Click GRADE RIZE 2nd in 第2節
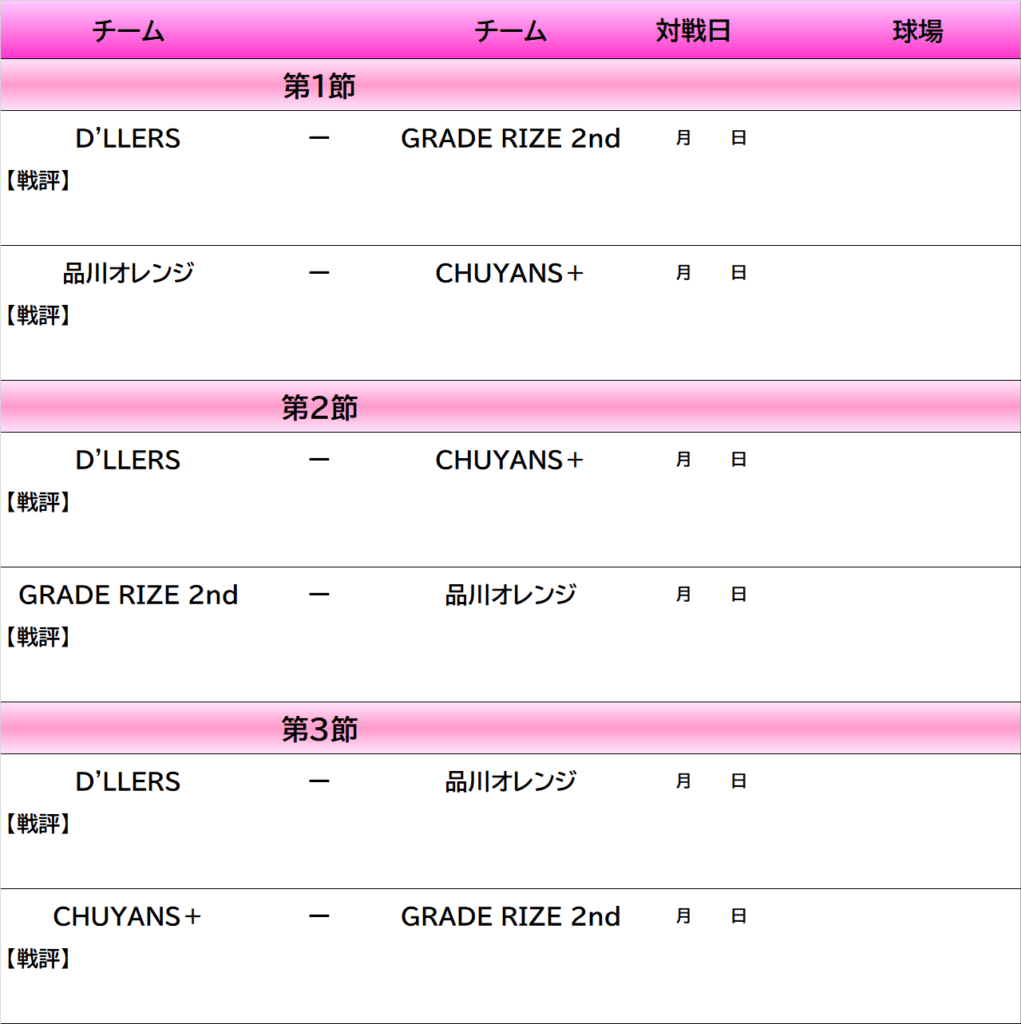1021x1024 pixels. click(x=128, y=595)
